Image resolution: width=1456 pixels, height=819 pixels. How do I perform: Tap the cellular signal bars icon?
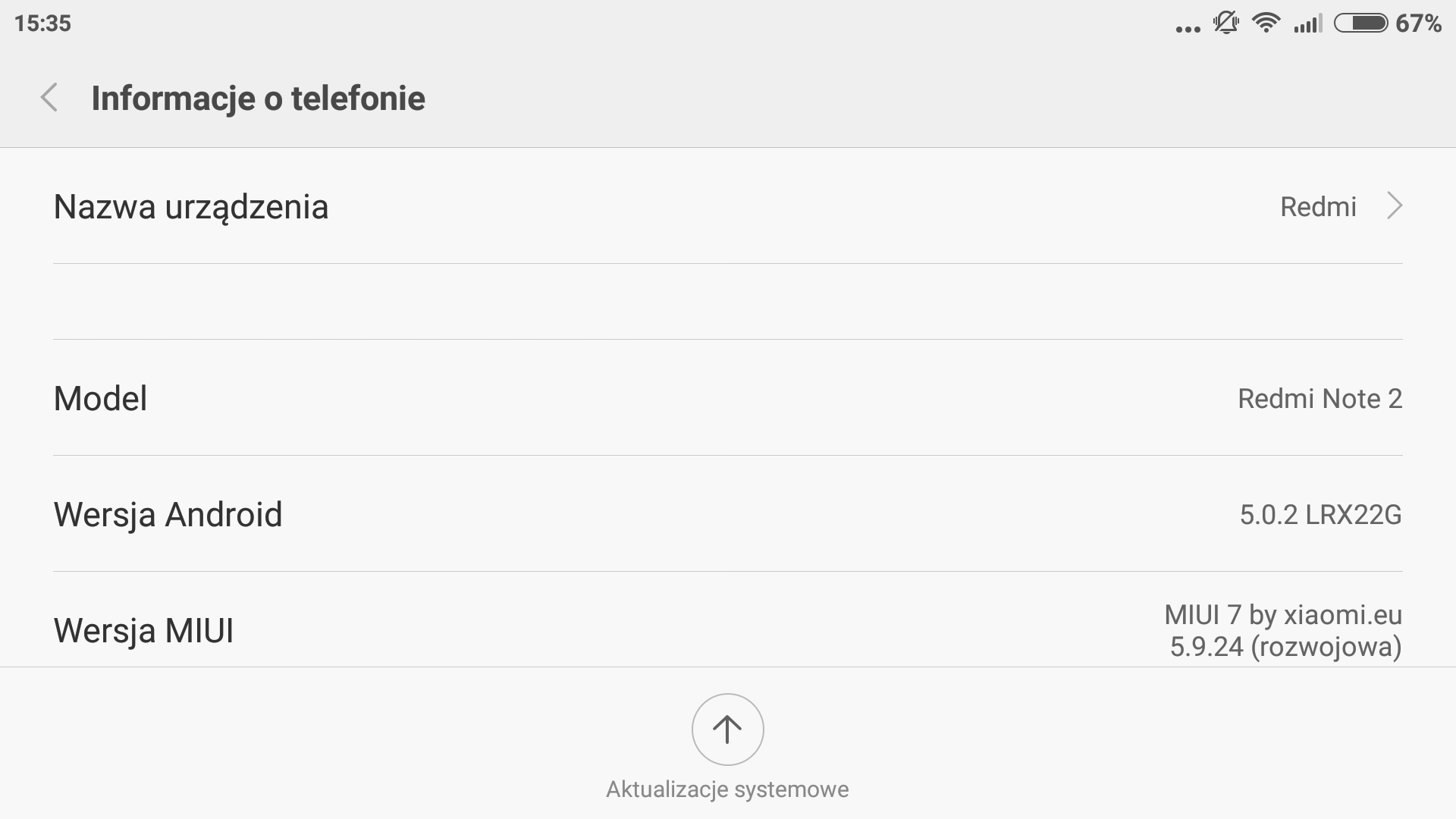(x=1308, y=24)
